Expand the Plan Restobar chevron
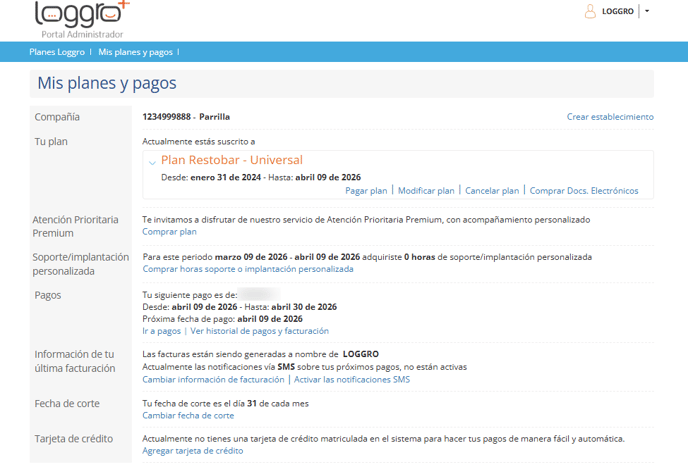Screen dimensions: 688x474 tap(152, 162)
